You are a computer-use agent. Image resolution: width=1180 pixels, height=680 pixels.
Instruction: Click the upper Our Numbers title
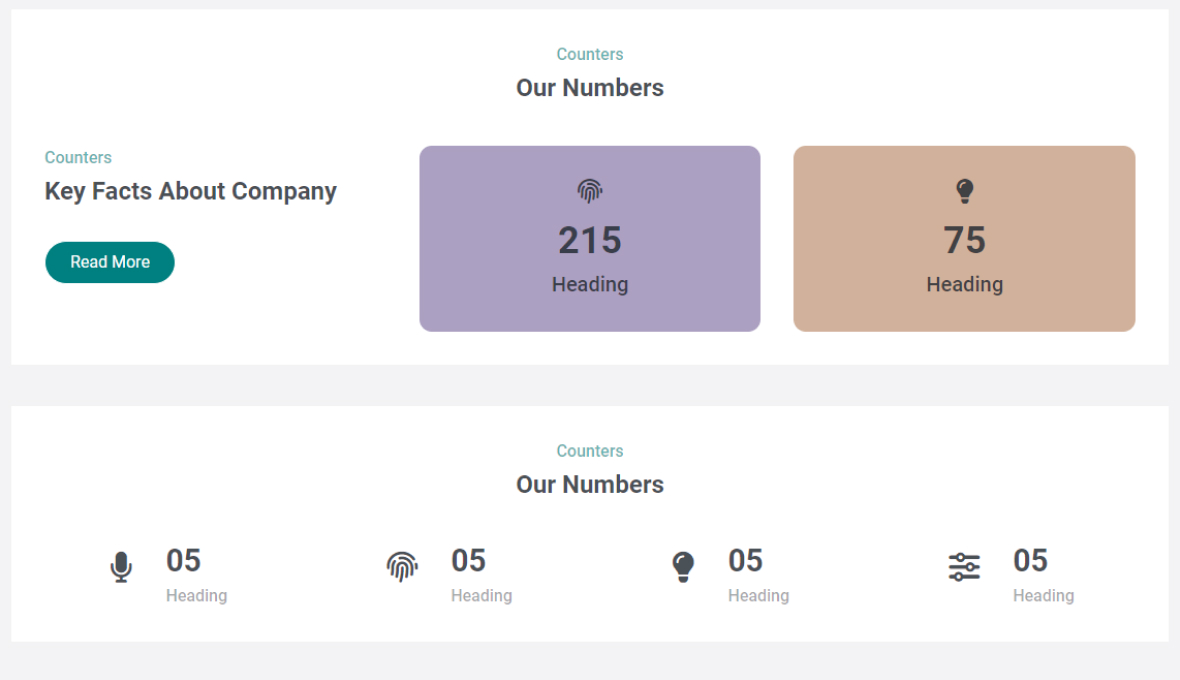590,88
